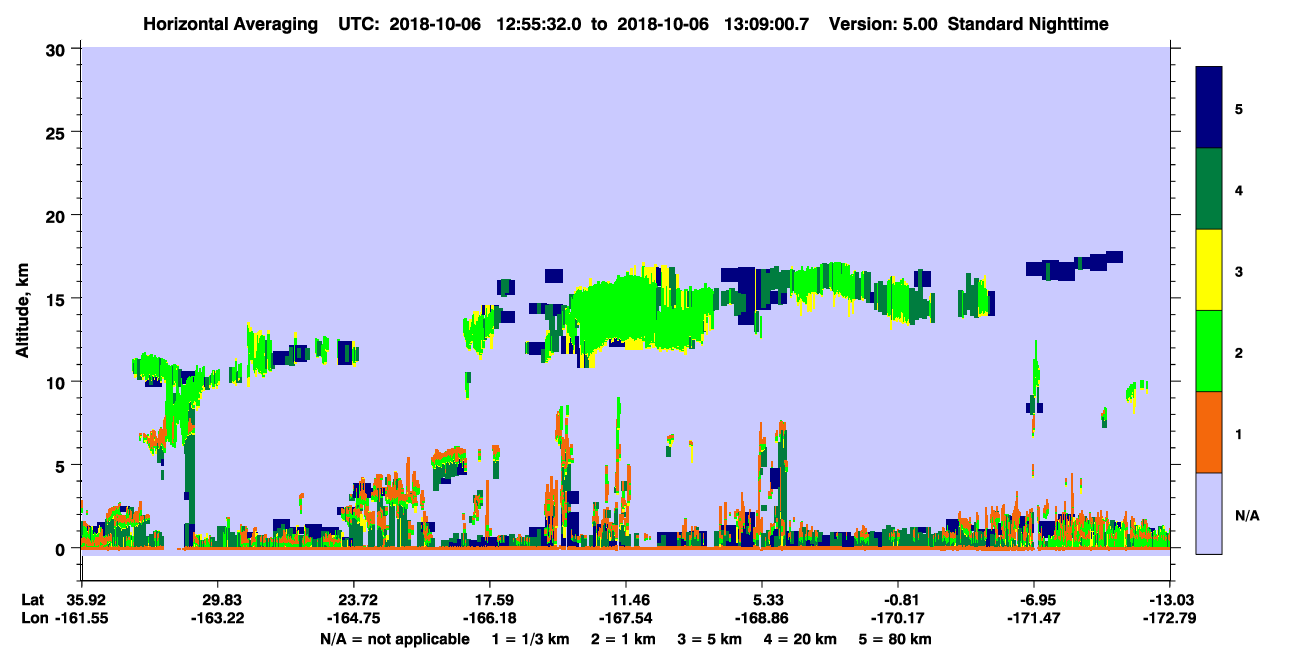Click the "4 = 20 km" legend entry

(x=801, y=639)
